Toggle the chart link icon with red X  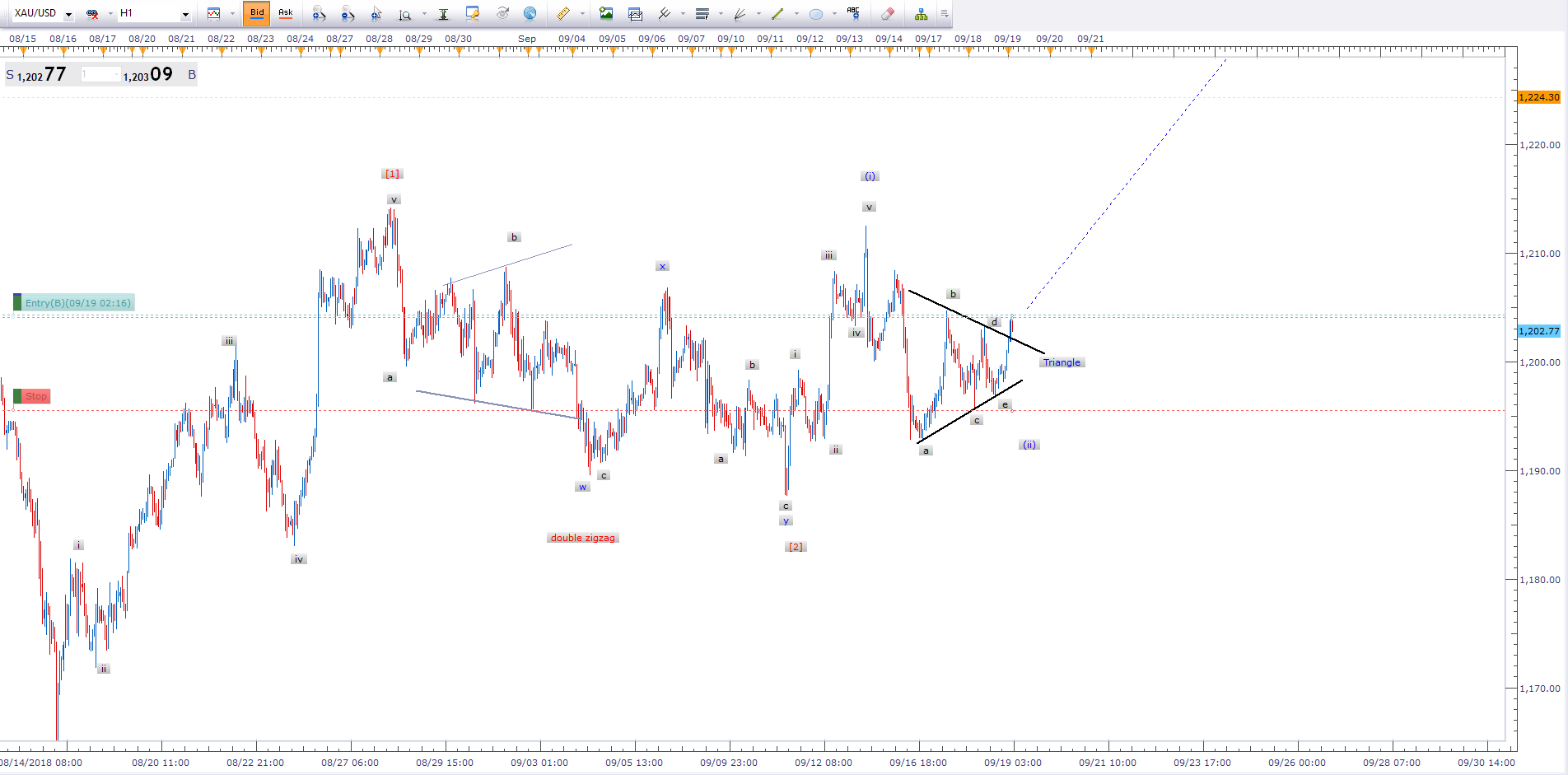tap(92, 14)
